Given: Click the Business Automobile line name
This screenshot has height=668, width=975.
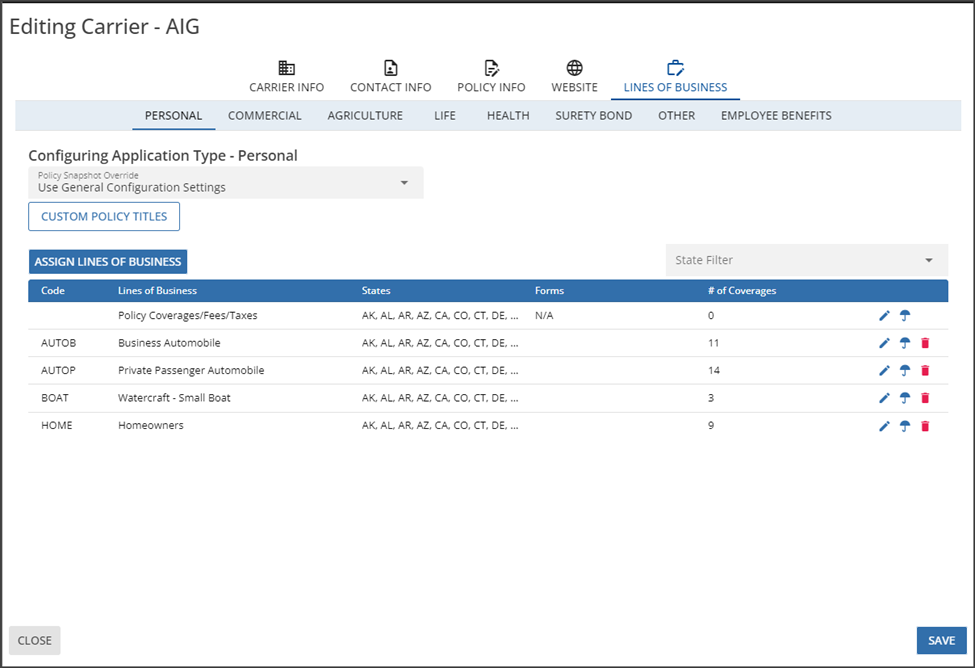Looking at the screenshot, I should point(169,343).
